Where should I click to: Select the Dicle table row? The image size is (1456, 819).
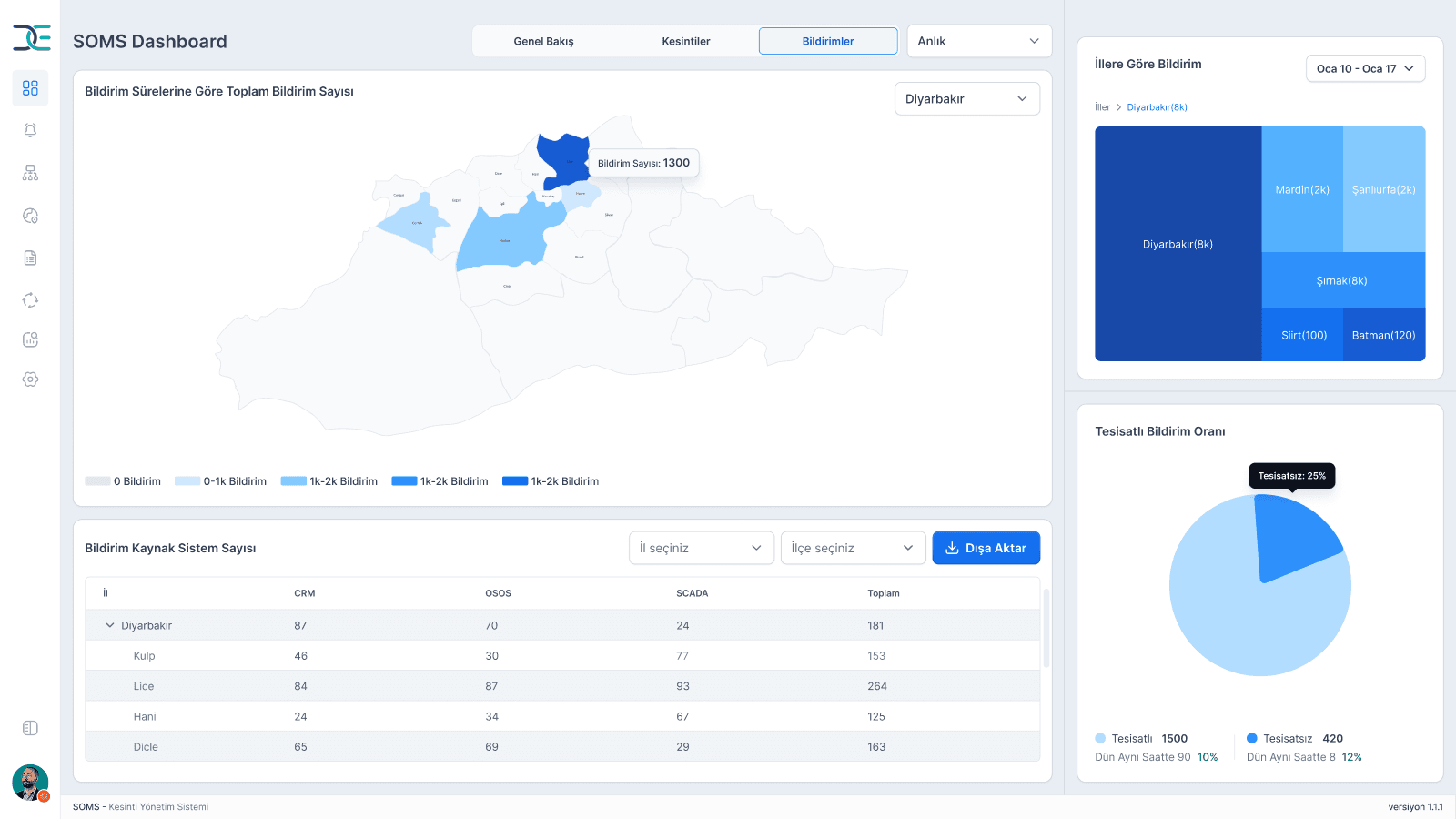[x=562, y=747]
